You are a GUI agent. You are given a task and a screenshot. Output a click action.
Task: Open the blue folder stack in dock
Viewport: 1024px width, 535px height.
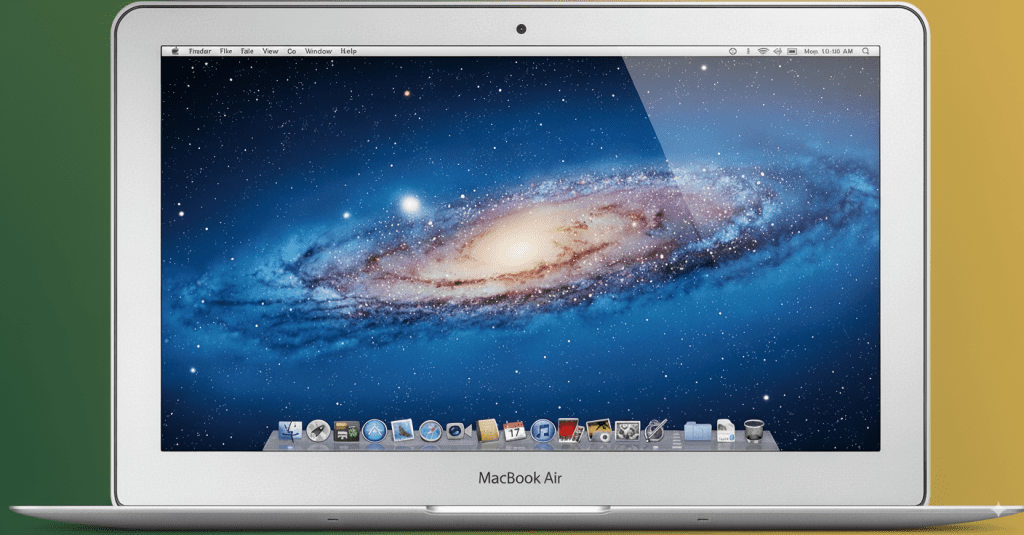click(697, 431)
